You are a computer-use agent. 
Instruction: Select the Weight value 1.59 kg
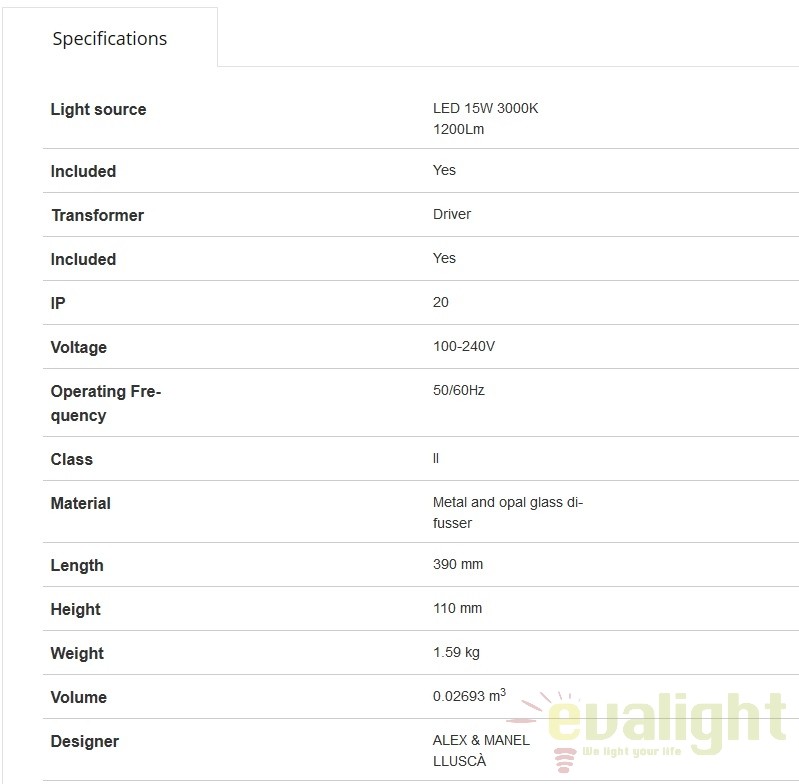point(456,652)
